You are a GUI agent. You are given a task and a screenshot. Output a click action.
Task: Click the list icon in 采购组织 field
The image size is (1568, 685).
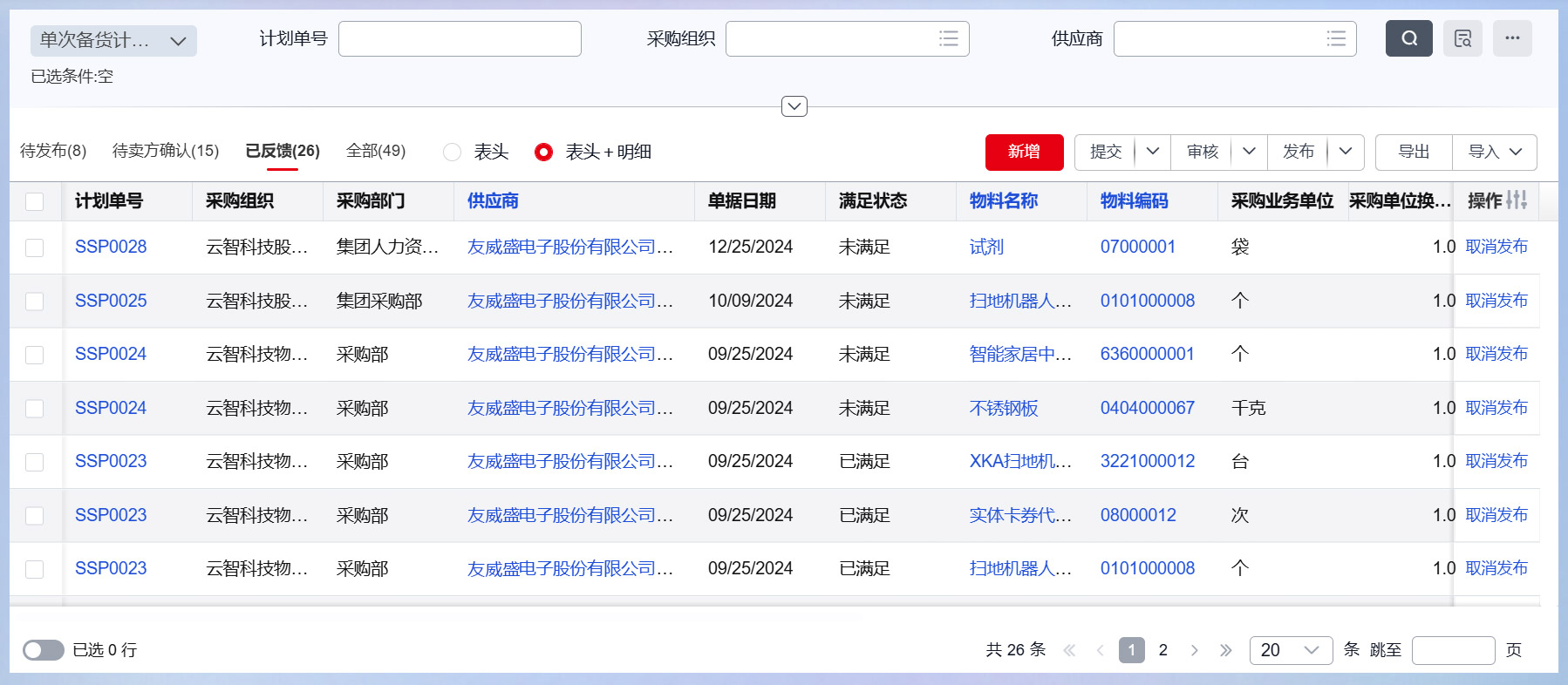point(948,38)
